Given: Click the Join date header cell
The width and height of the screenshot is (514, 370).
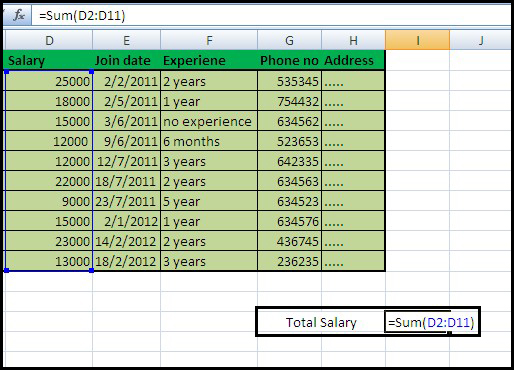Looking at the screenshot, I should (126, 60).
